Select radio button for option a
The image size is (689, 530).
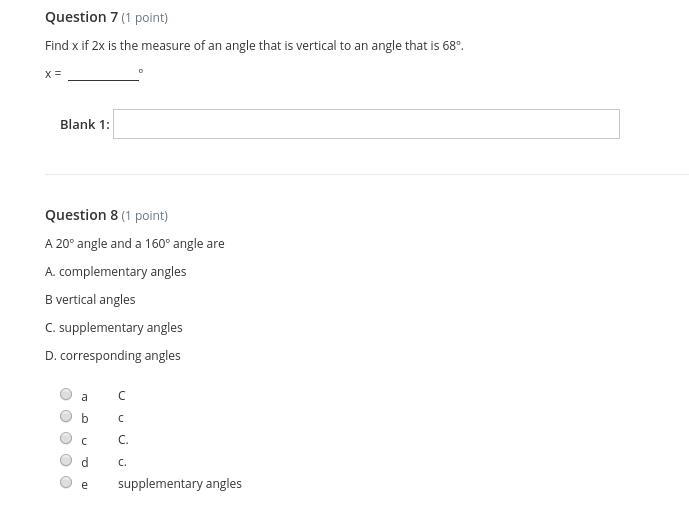click(66, 394)
